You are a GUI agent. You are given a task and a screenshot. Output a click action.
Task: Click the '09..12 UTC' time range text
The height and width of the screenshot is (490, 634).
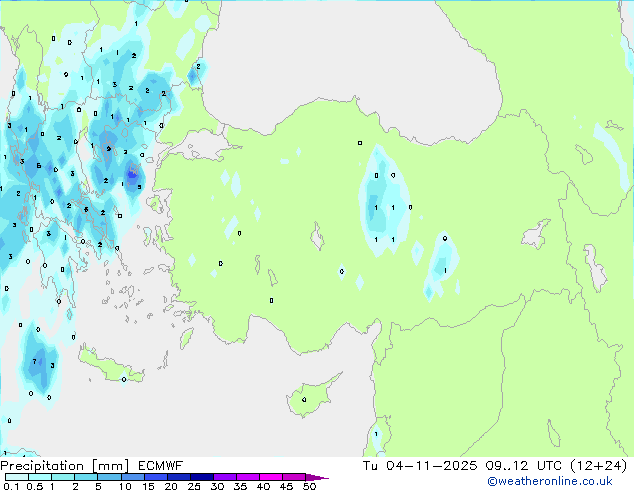tap(524, 466)
